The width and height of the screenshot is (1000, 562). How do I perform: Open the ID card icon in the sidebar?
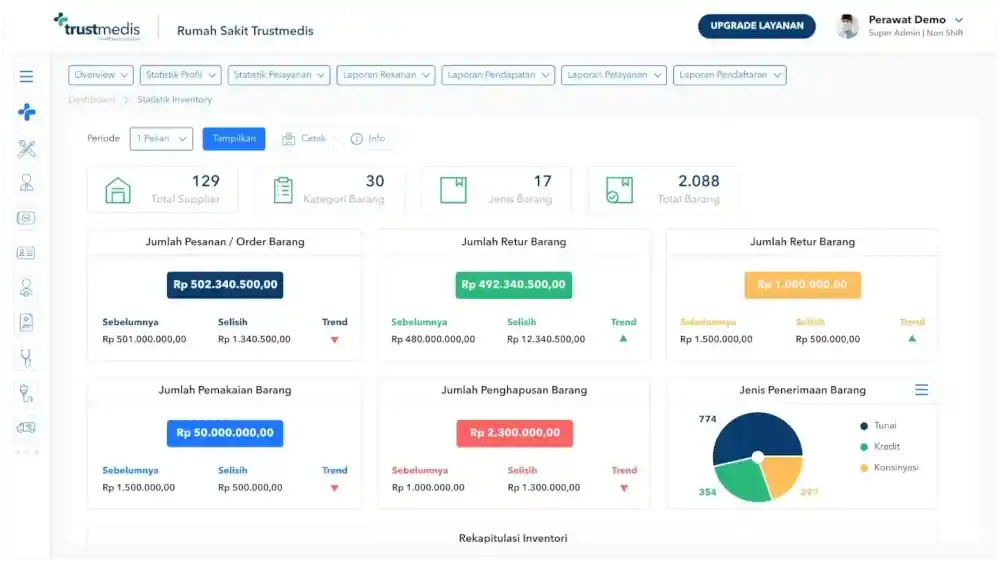(x=27, y=253)
